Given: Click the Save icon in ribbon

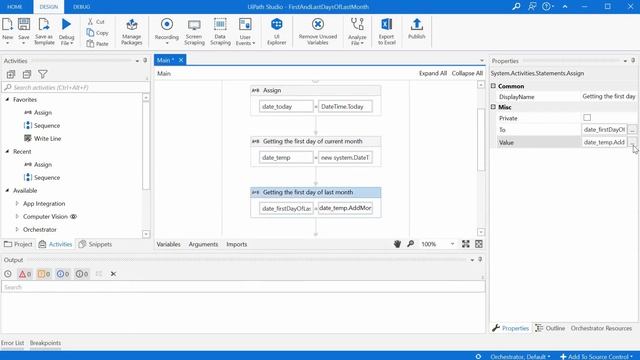Looking at the screenshot, I should [24, 24].
